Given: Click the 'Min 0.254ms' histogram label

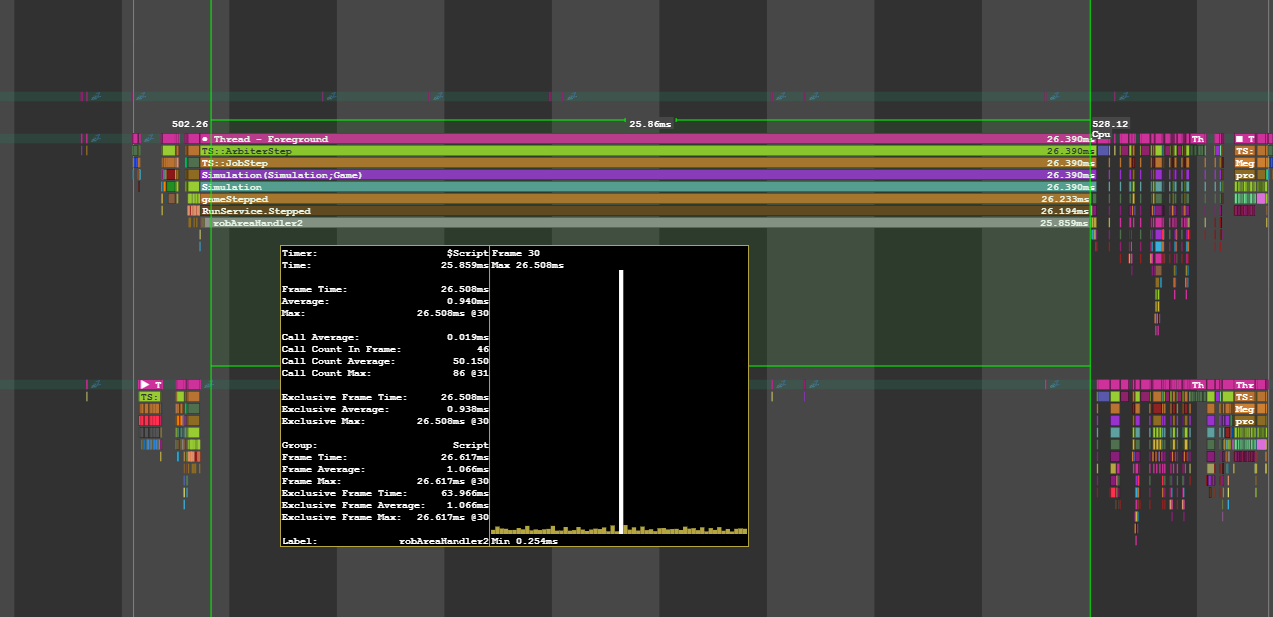Looking at the screenshot, I should [525, 541].
